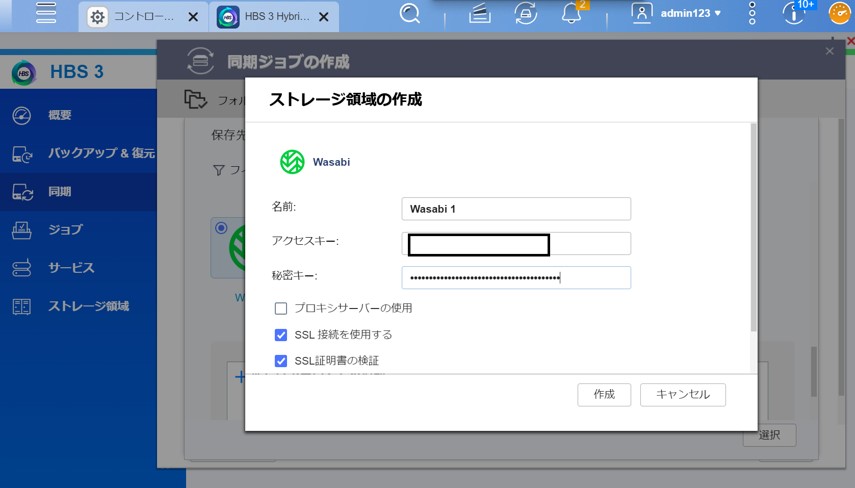The image size is (855, 488).
Task: Toggle SSL証明書の検証 checkbox
Action: 281,360
